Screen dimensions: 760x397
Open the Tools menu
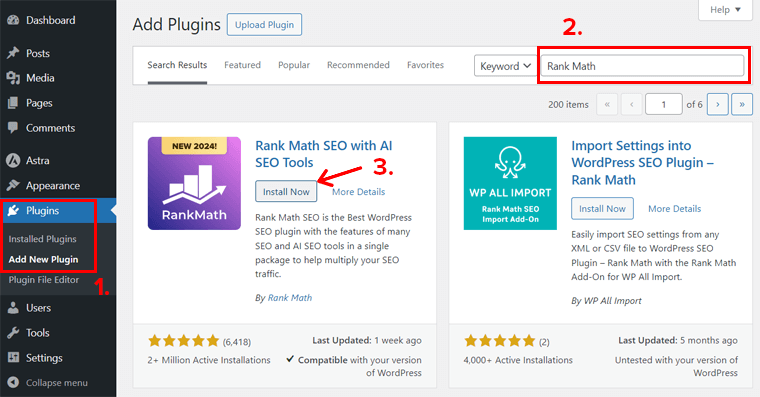coord(38,333)
